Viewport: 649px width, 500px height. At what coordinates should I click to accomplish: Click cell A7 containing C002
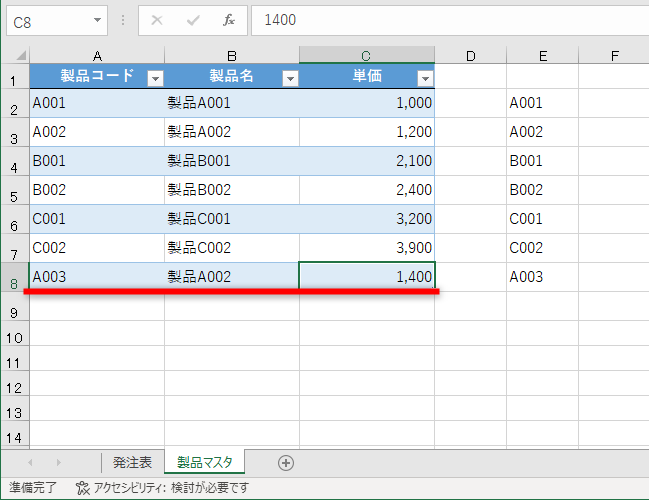tap(97, 248)
